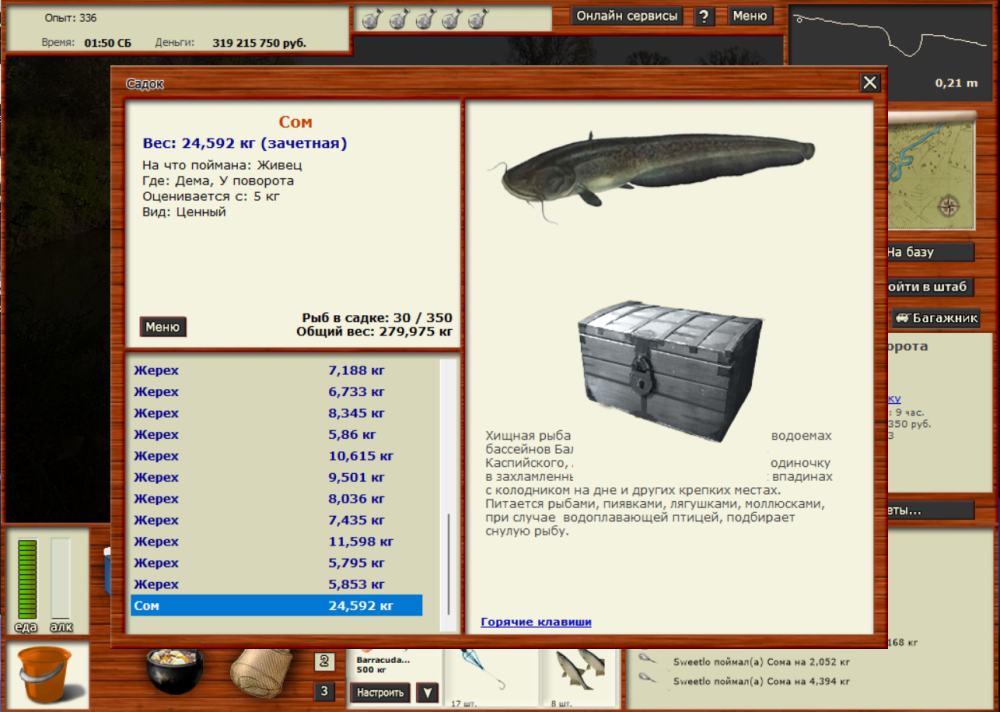Viewport: 1000px width, 712px height.
Task: Open the Меню in the top-right corner
Action: (x=750, y=16)
